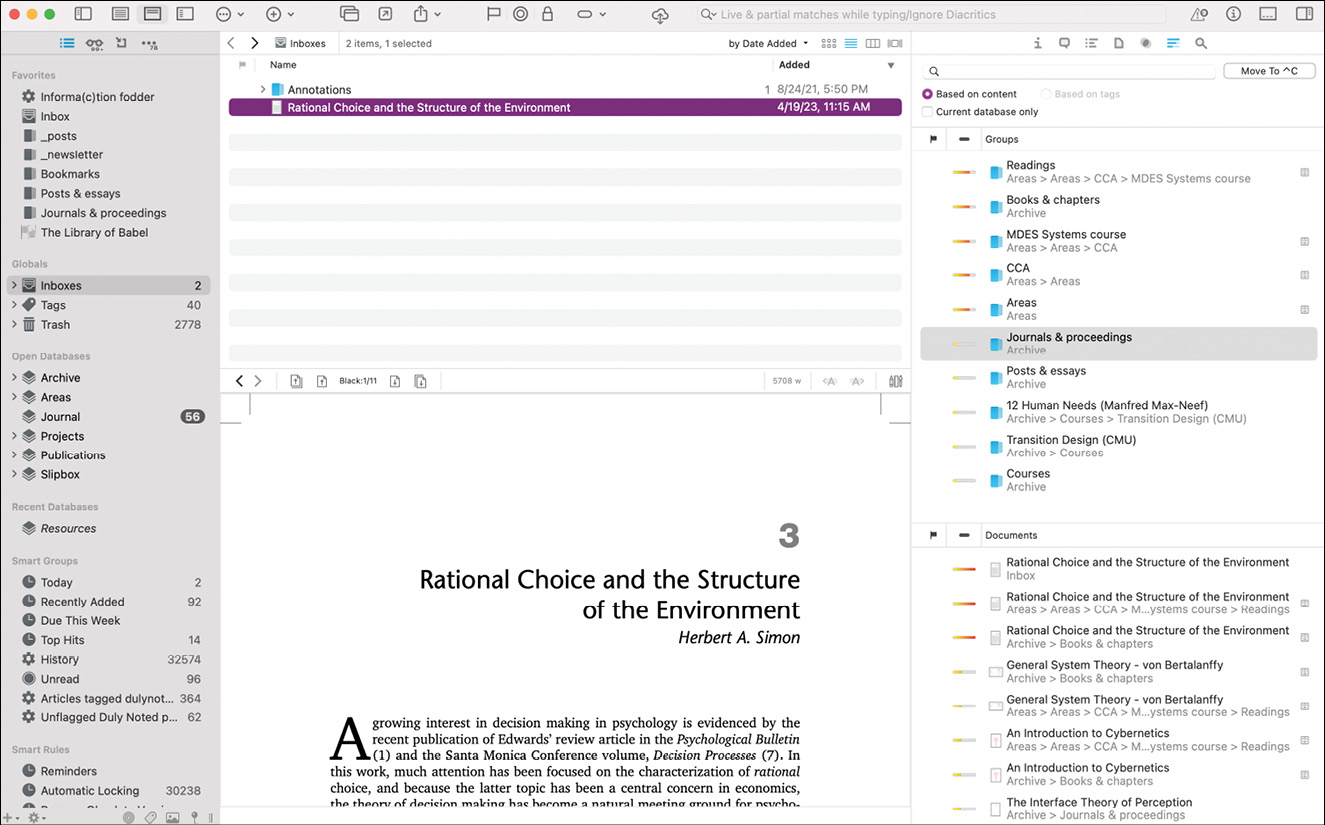Click the lock icon in toolbar

click(x=547, y=14)
